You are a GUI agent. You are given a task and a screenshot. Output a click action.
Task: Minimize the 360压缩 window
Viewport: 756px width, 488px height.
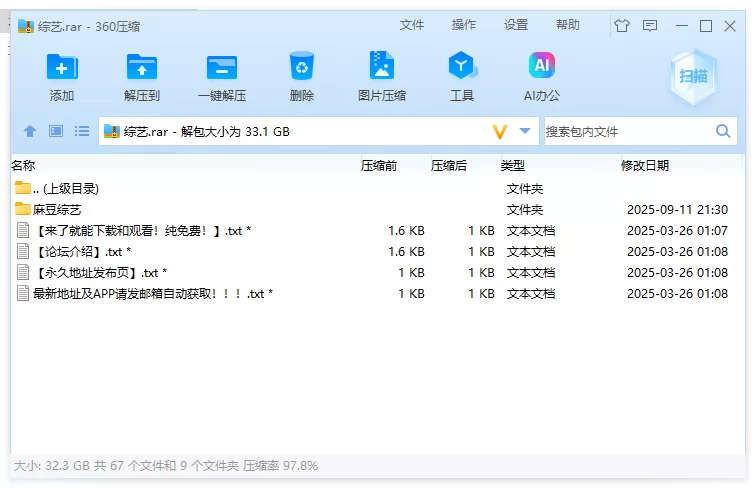[x=682, y=26]
